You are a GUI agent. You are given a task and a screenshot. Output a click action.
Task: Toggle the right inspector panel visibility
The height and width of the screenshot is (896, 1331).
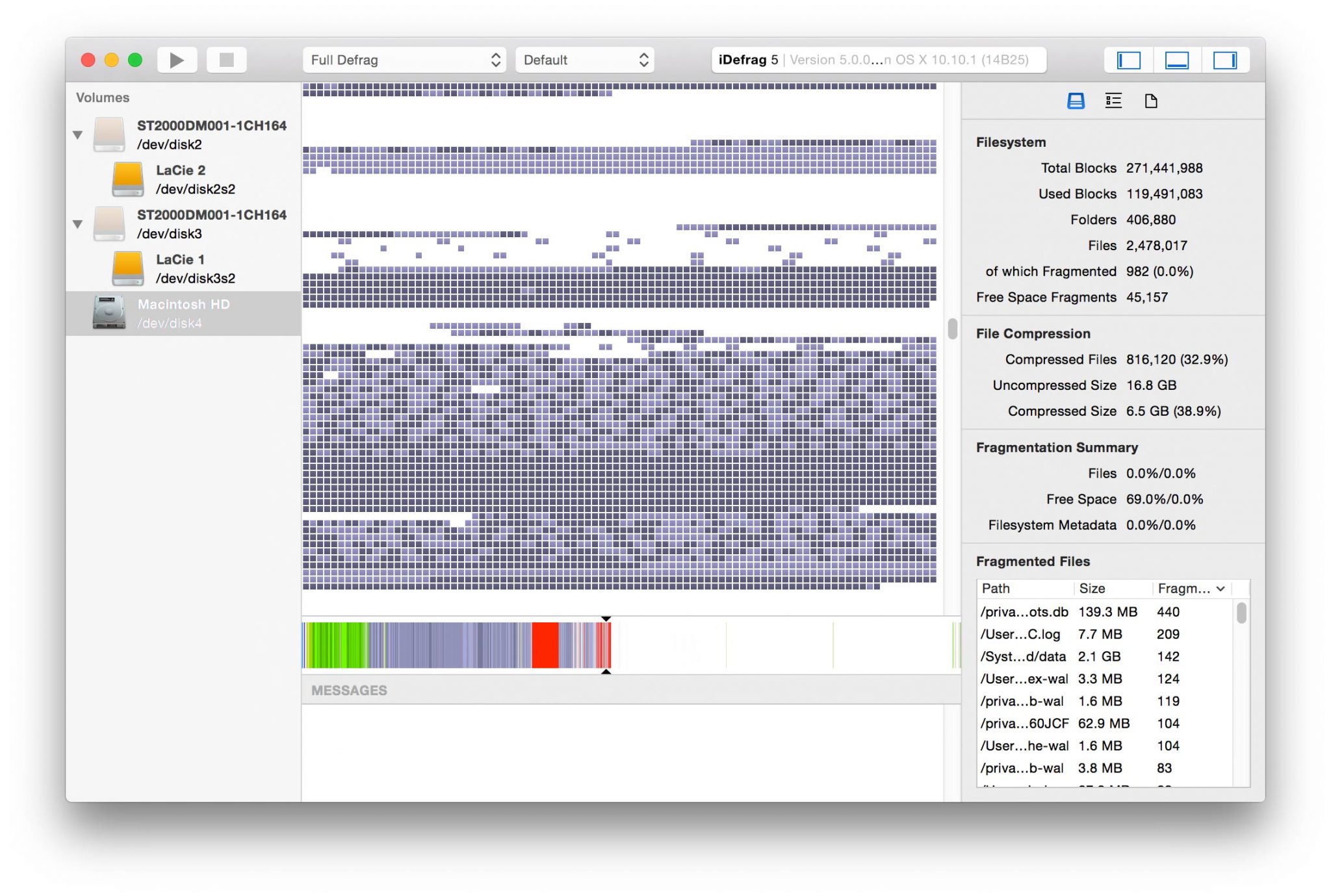[1226, 60]
